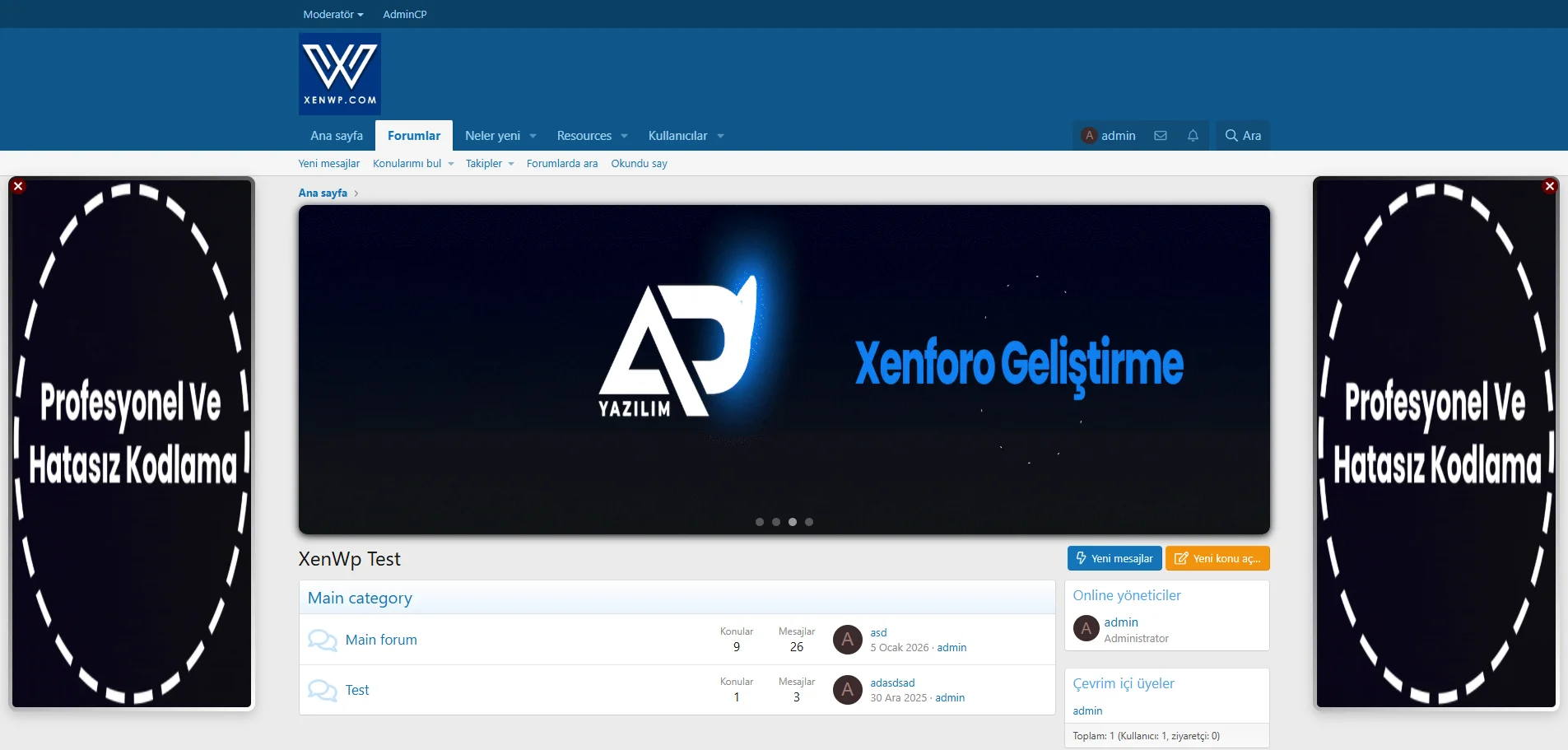
Task: Close the right side advertisement banner
Action: point(1549,186)
